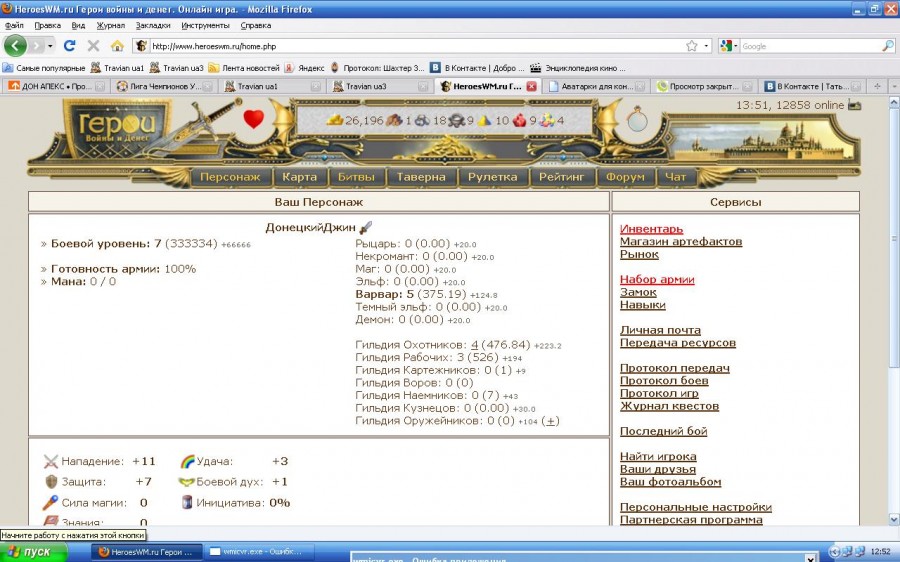Click the red heart health icon
Screen dimensions: 900x562
pos(253,118)
